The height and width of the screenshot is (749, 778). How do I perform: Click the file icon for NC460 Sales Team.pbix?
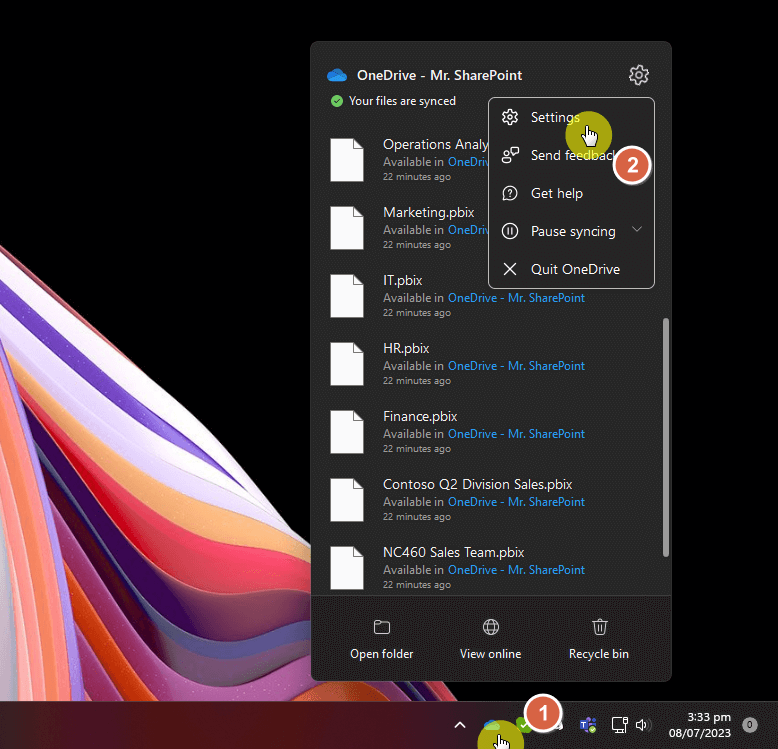pyautogui.click(x=347, y=567)
